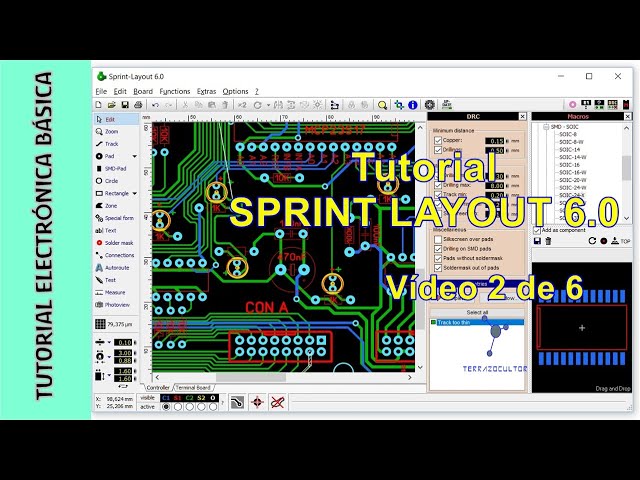
Task: Open the File menu
Action: pos(101,91)
